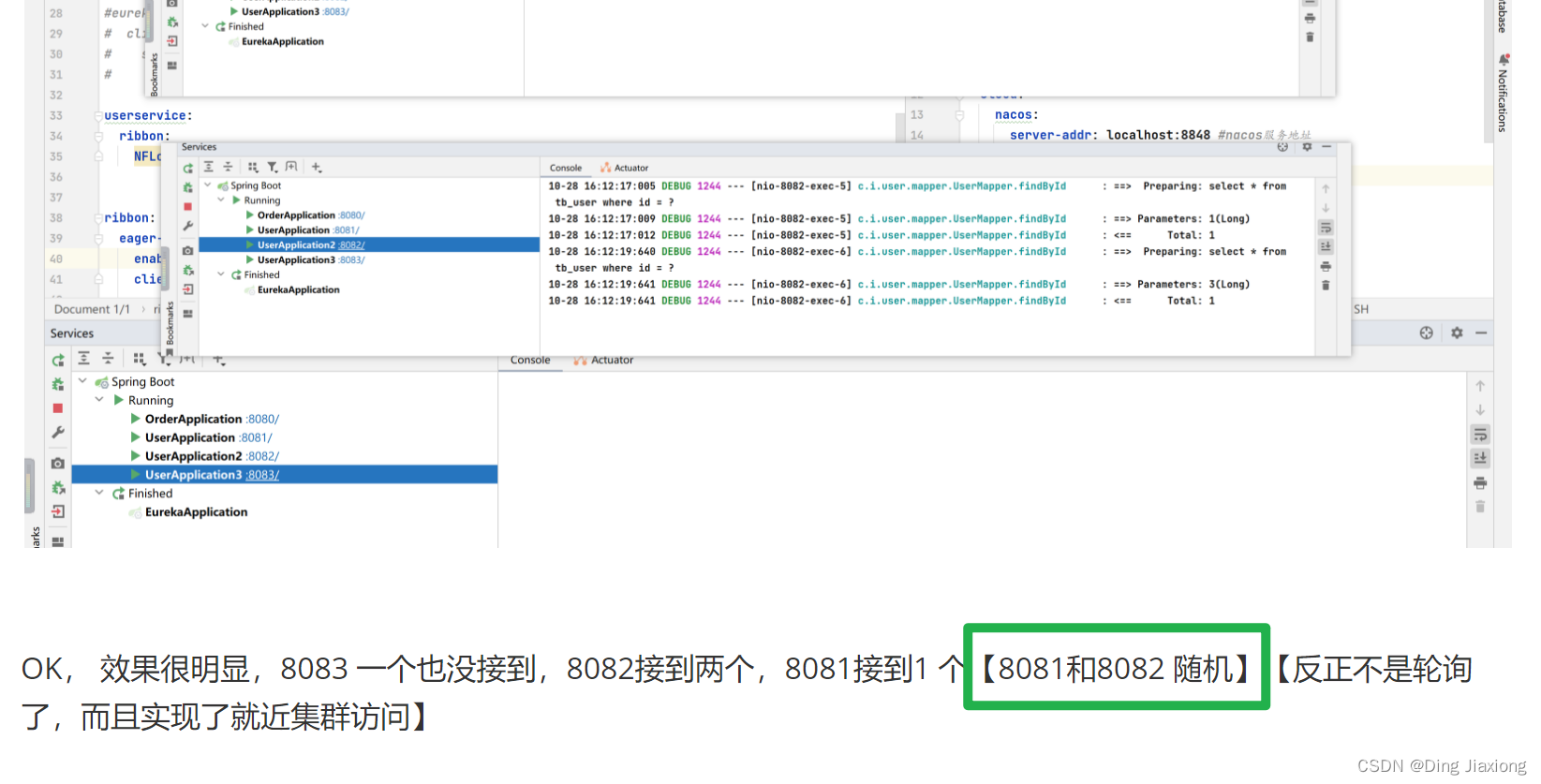Toggle soft-wrap in the empty console

click(1480, 435)
